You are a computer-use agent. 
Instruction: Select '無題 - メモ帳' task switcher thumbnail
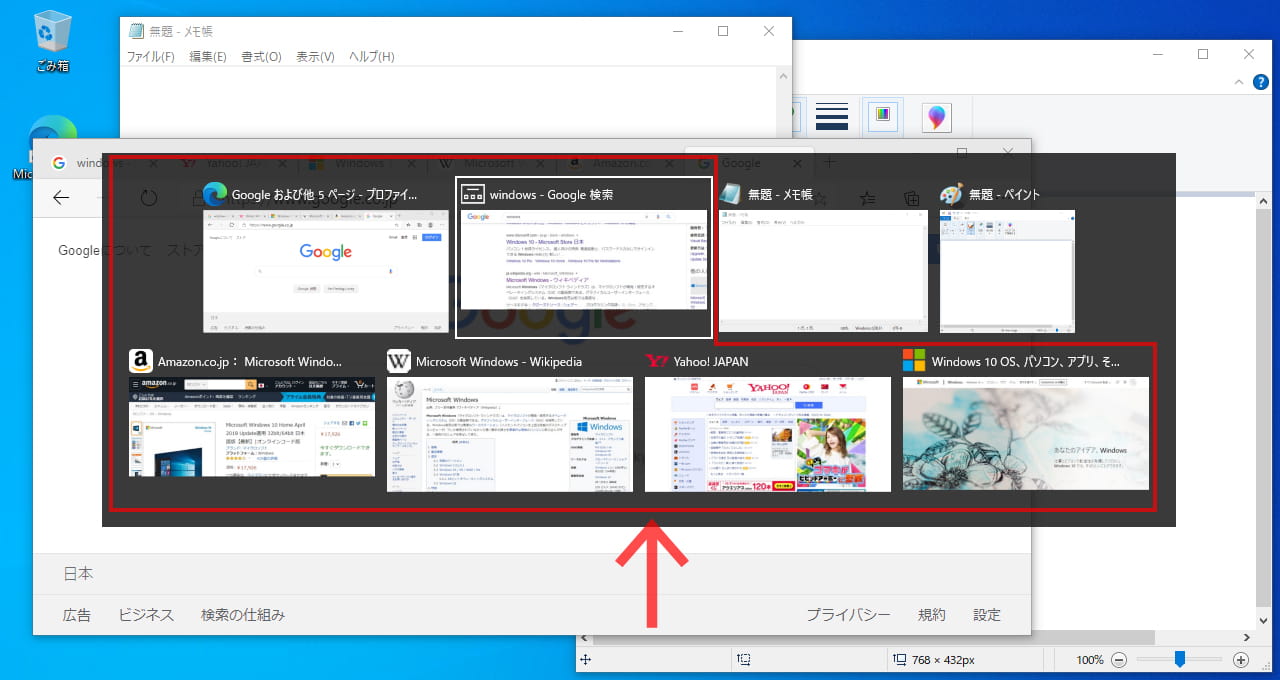click(823, 257)
